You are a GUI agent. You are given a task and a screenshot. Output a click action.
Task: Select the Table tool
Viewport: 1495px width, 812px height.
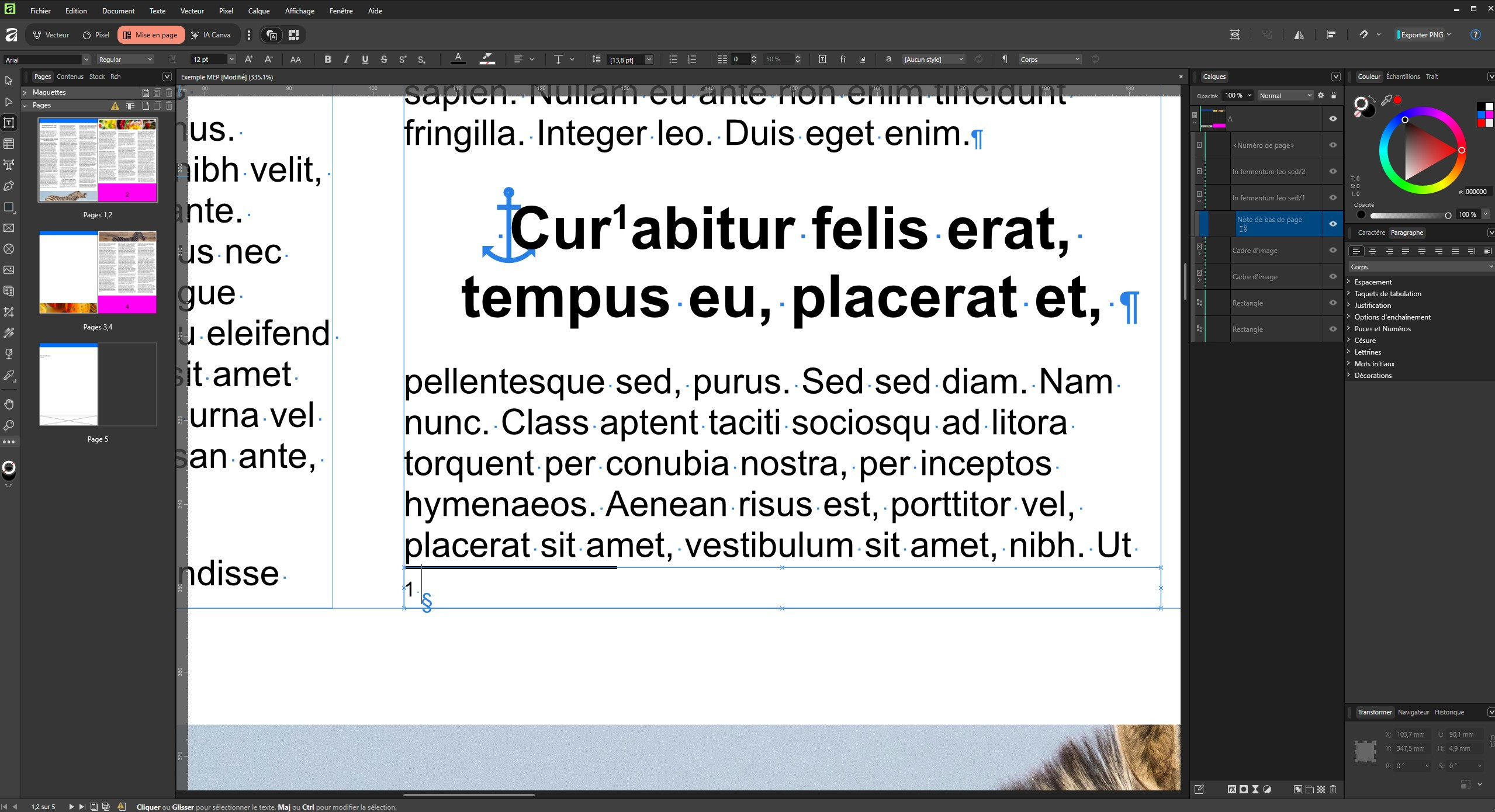coord(9,144)
